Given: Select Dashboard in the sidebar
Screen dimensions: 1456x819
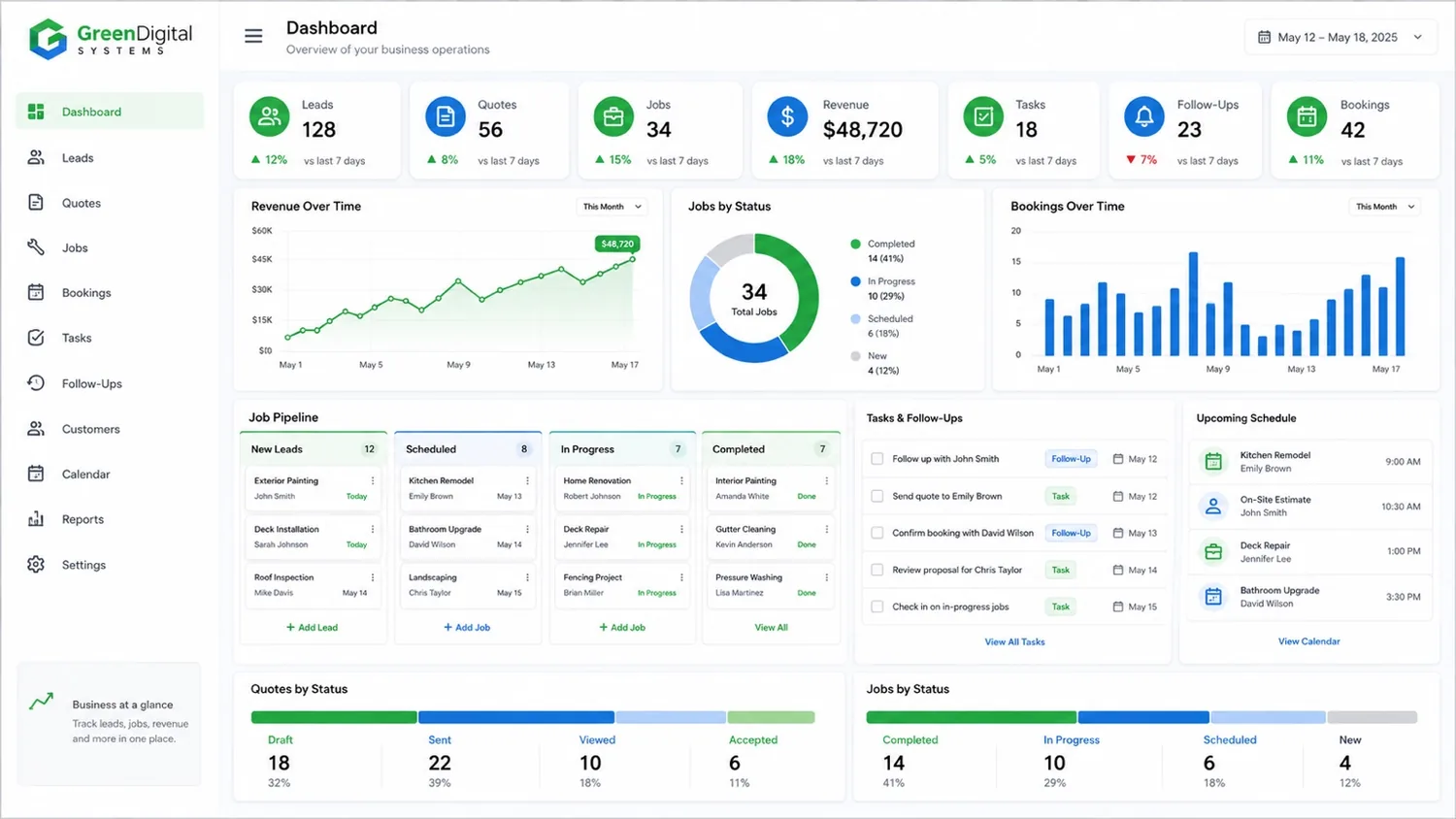Looking at the screenshot, I should coord(110,112).
